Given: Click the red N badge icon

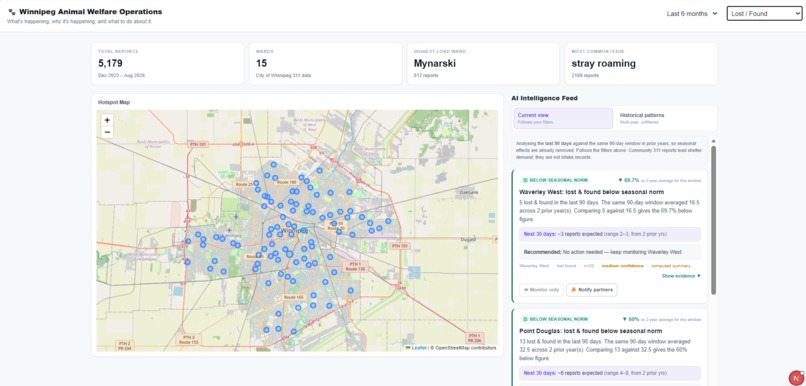Looking at the screenshot, I should tap(796, 378).
